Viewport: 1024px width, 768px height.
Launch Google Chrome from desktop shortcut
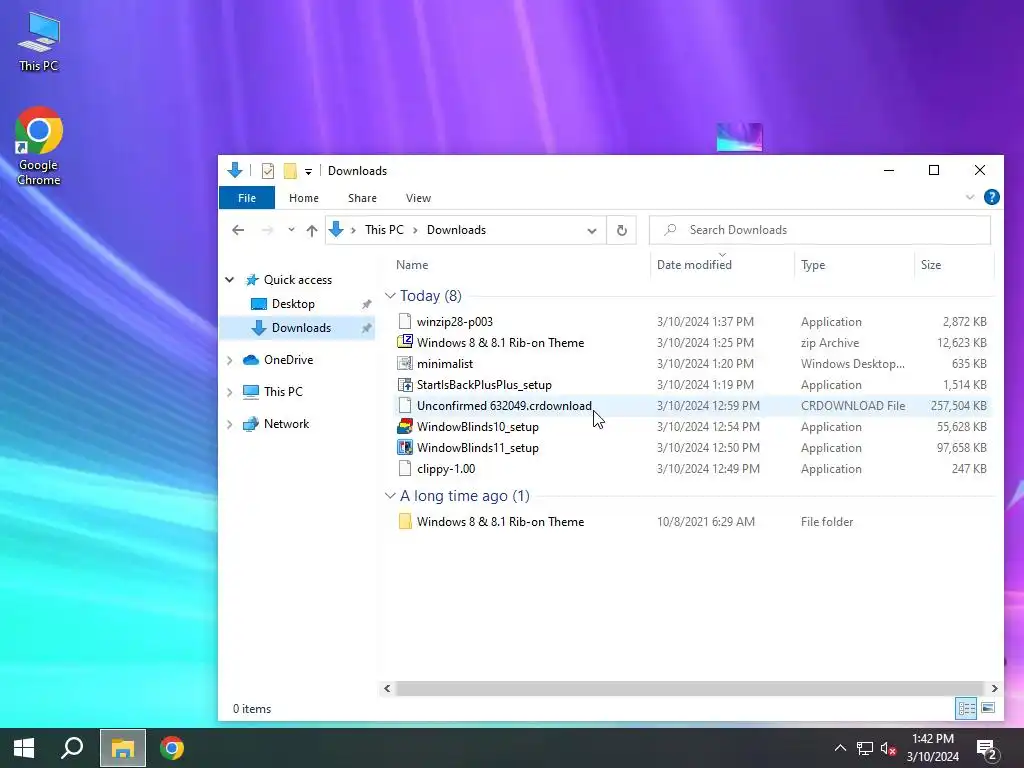click(39, 146)
